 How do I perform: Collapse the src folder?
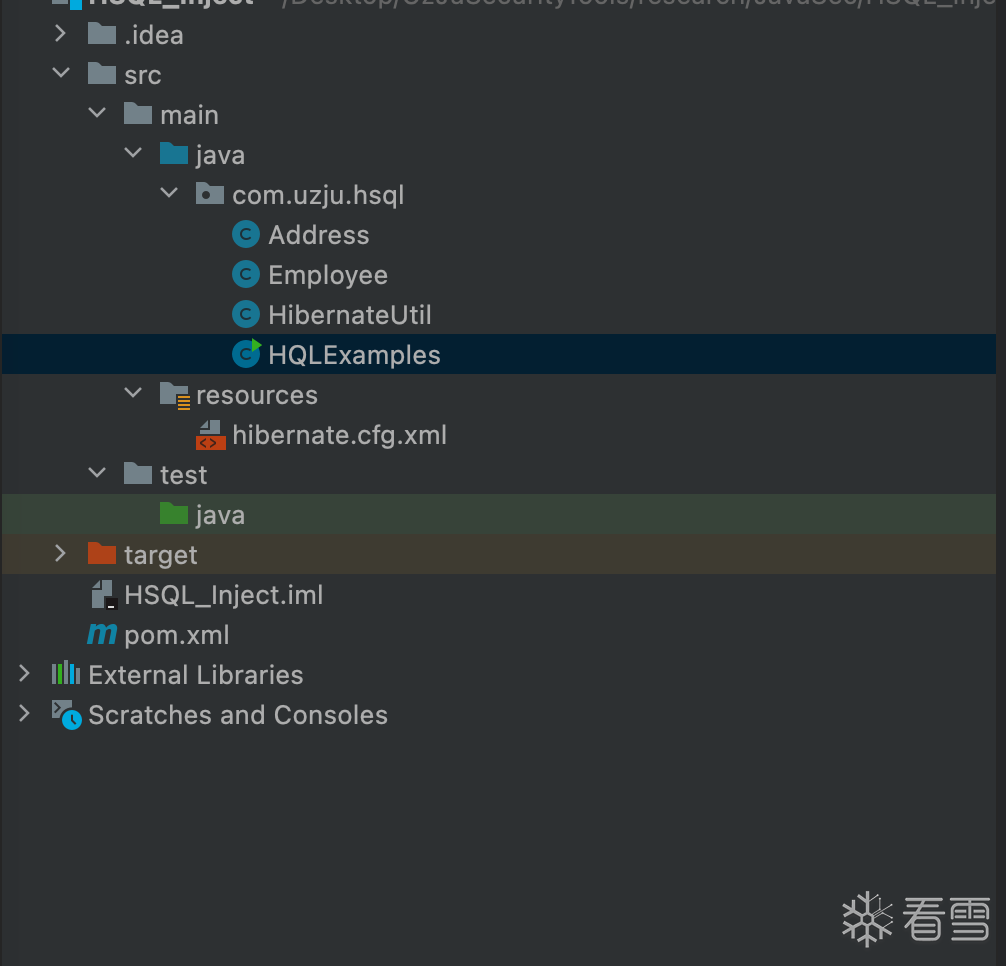[60, 75]
